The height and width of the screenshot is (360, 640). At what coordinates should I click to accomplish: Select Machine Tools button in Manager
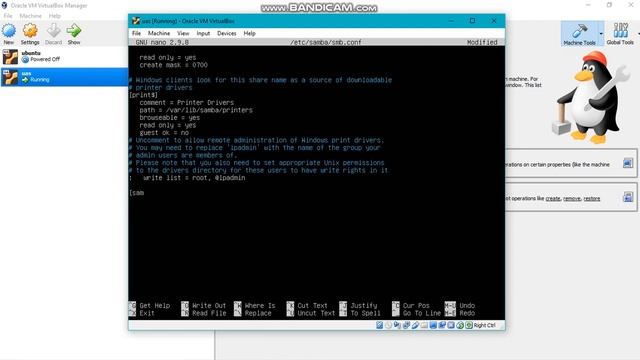[x=579, y=34]
